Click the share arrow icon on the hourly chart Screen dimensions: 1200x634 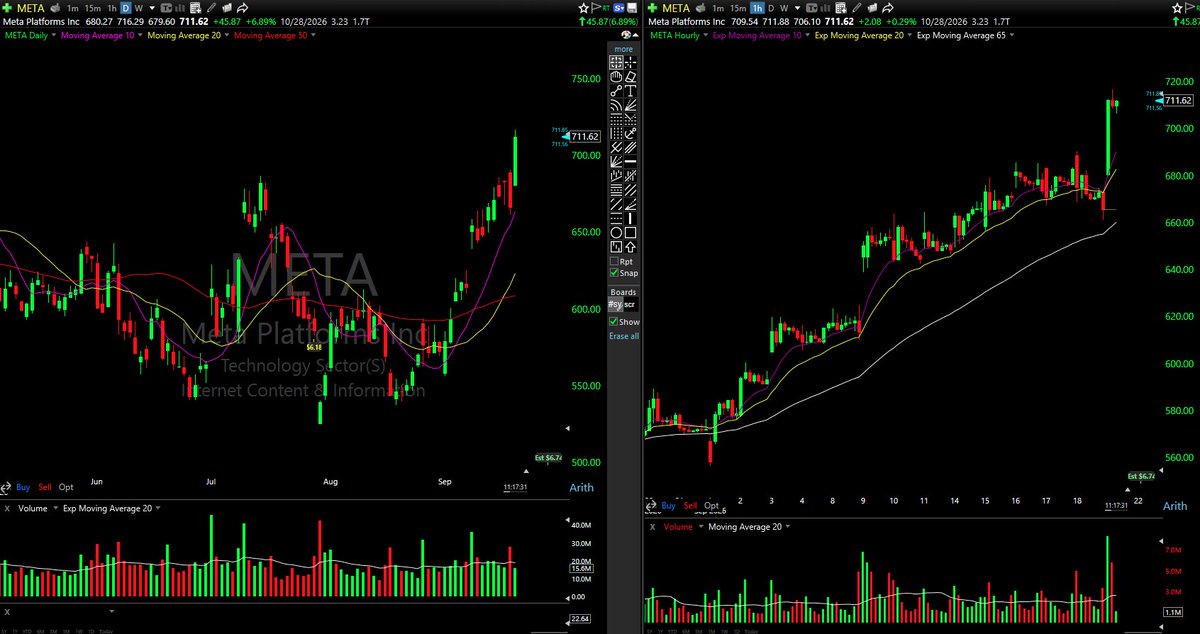tap(888, 8)
